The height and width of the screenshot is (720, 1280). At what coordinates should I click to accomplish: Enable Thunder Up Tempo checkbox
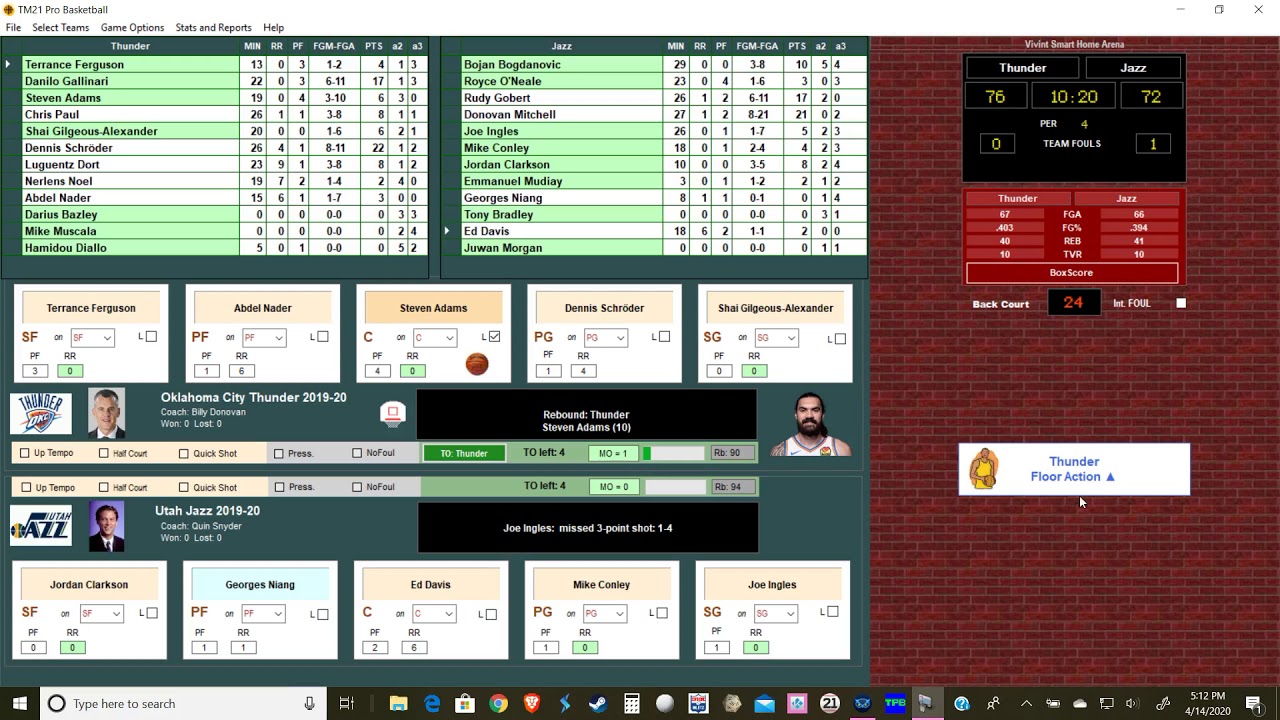(25, 454)
